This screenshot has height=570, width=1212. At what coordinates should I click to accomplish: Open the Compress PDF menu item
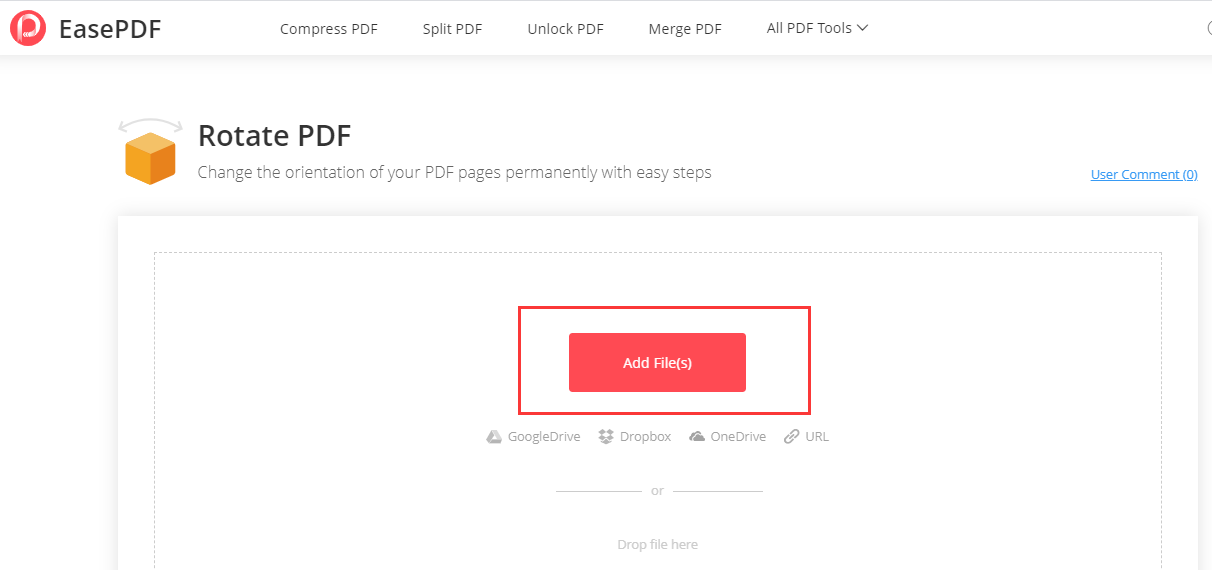click(329, 29)
